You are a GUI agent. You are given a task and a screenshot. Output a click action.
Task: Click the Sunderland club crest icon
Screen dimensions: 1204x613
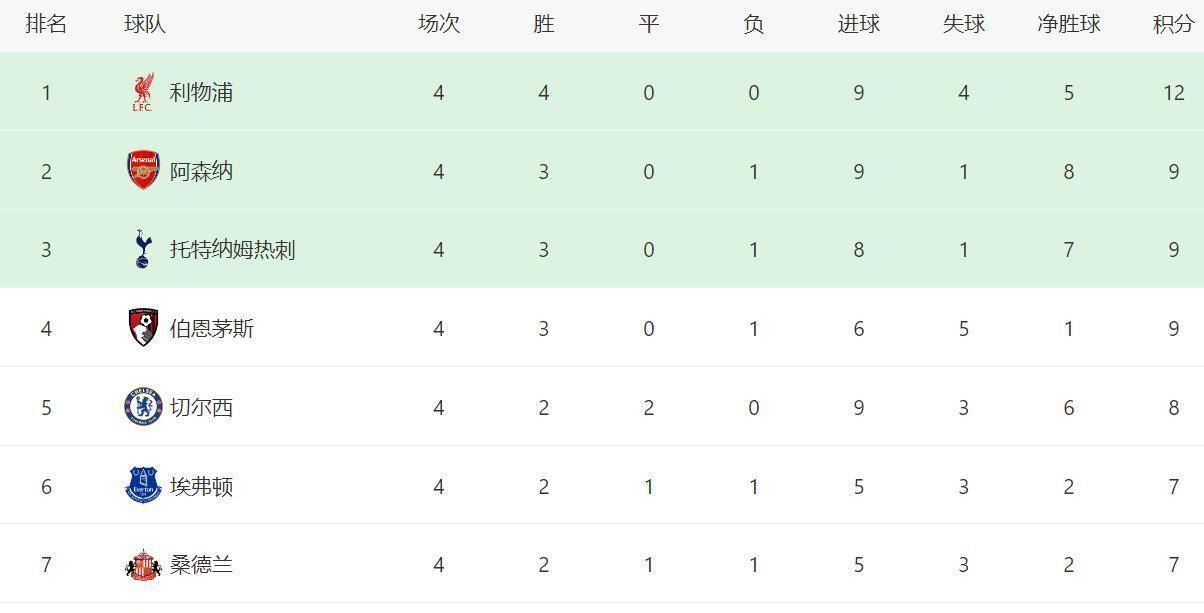point(143,565)
